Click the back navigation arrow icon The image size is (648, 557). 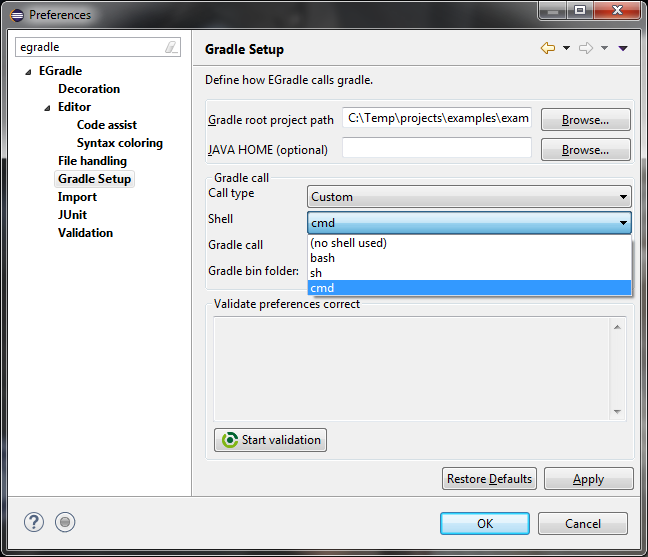tap(548, 48)
